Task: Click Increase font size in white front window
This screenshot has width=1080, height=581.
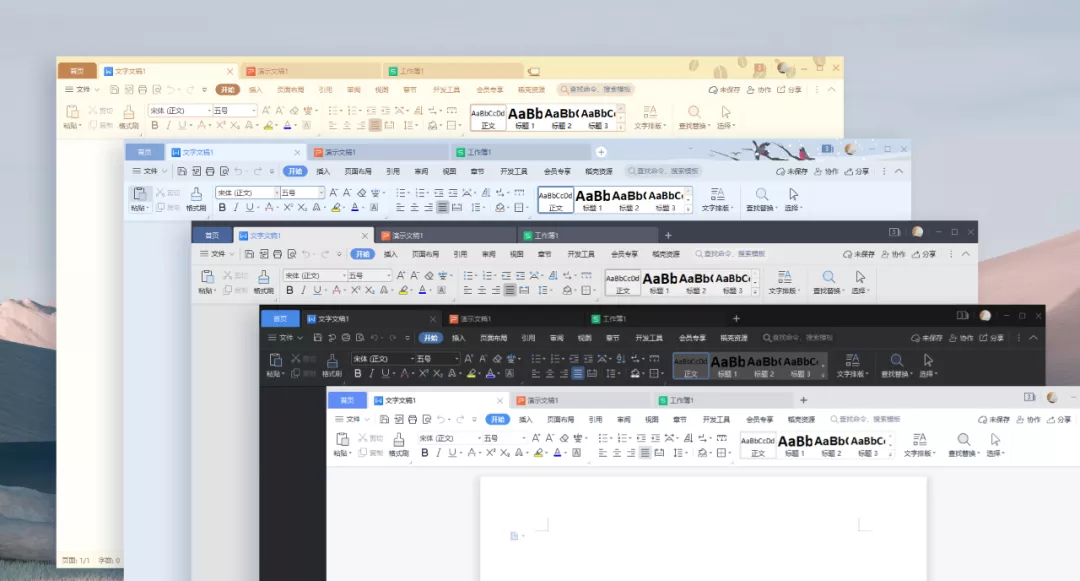Action: (536, 438)
